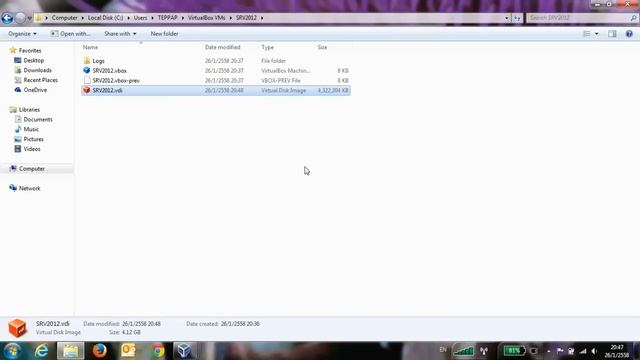640x360 pixels.
Task: Toggle the preview pane
Action: pos(612,34)
